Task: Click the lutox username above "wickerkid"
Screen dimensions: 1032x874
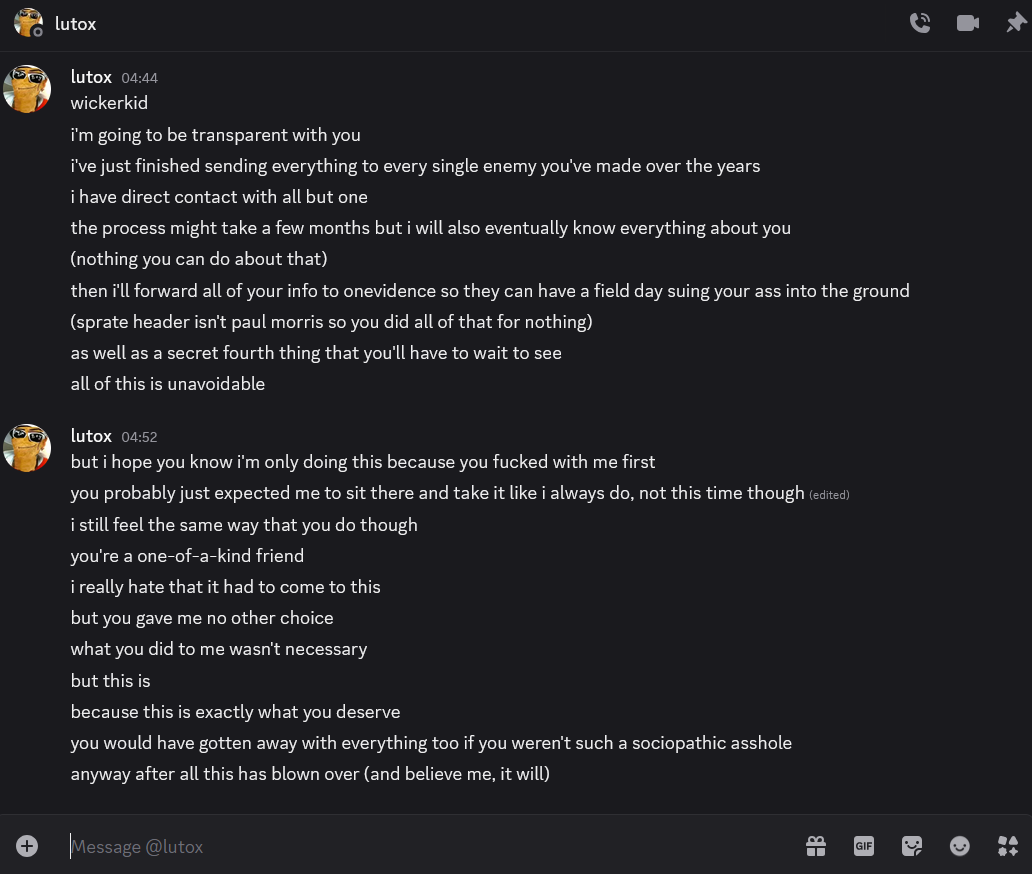Action: (x=91, y=77)
